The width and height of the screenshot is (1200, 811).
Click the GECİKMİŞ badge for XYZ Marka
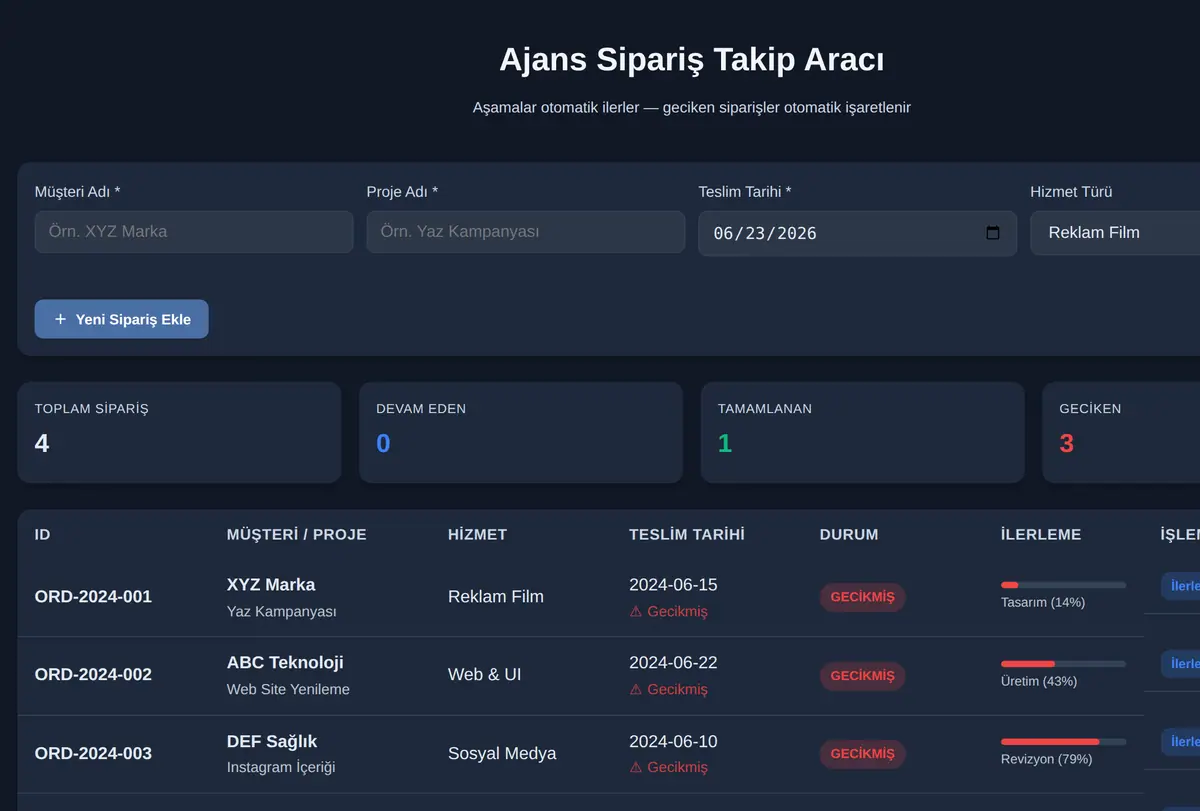point(862,597)
